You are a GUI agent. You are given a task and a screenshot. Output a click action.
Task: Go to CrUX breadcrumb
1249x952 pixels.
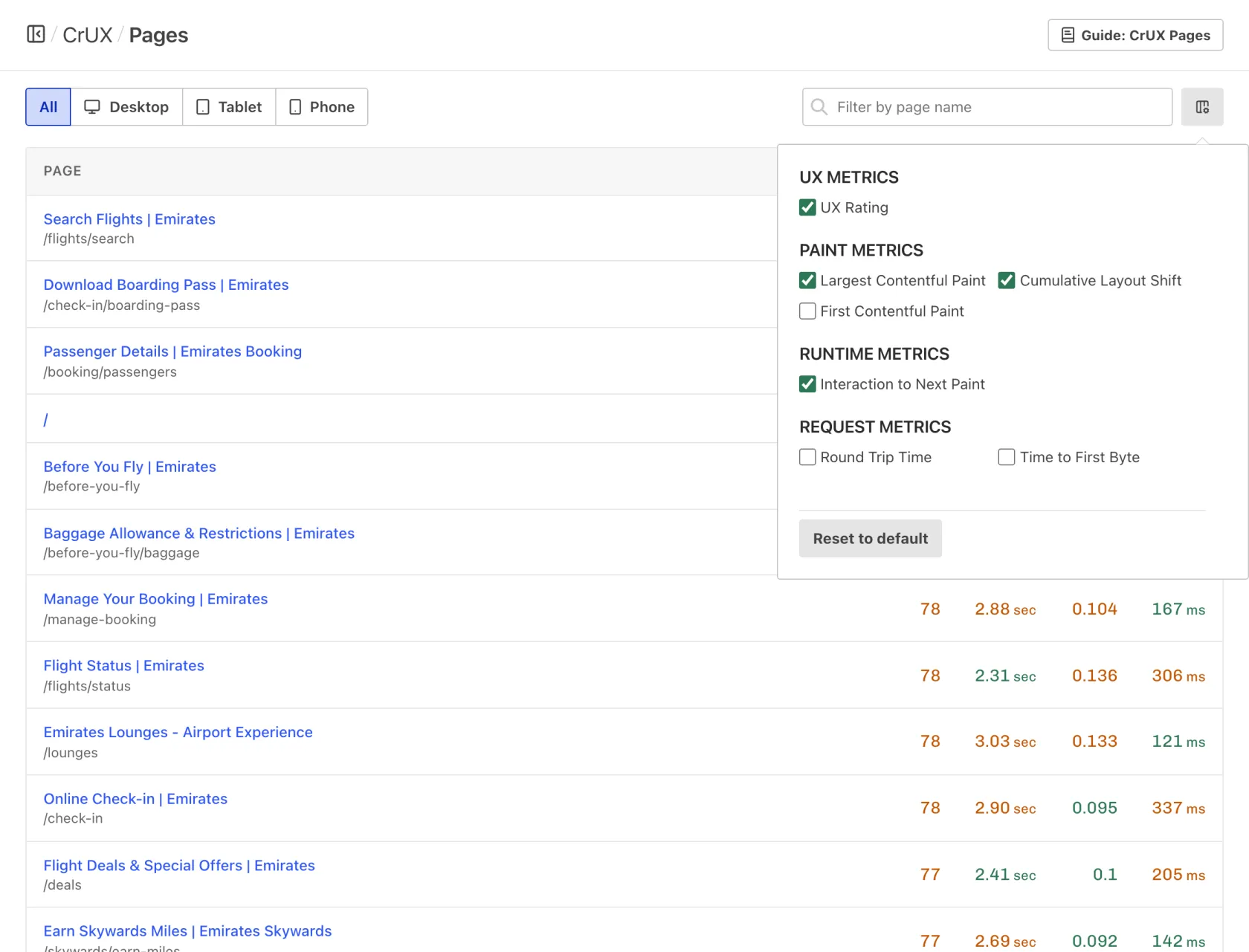(88, 35)
